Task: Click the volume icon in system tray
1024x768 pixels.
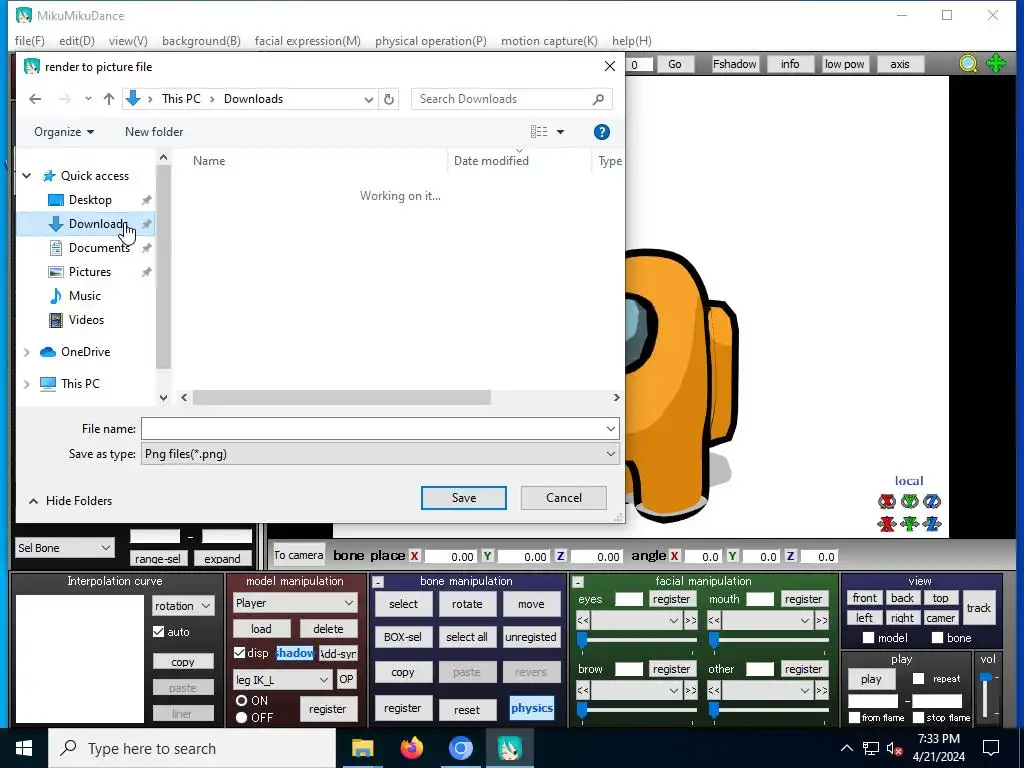Action: [x=894, y=749]
